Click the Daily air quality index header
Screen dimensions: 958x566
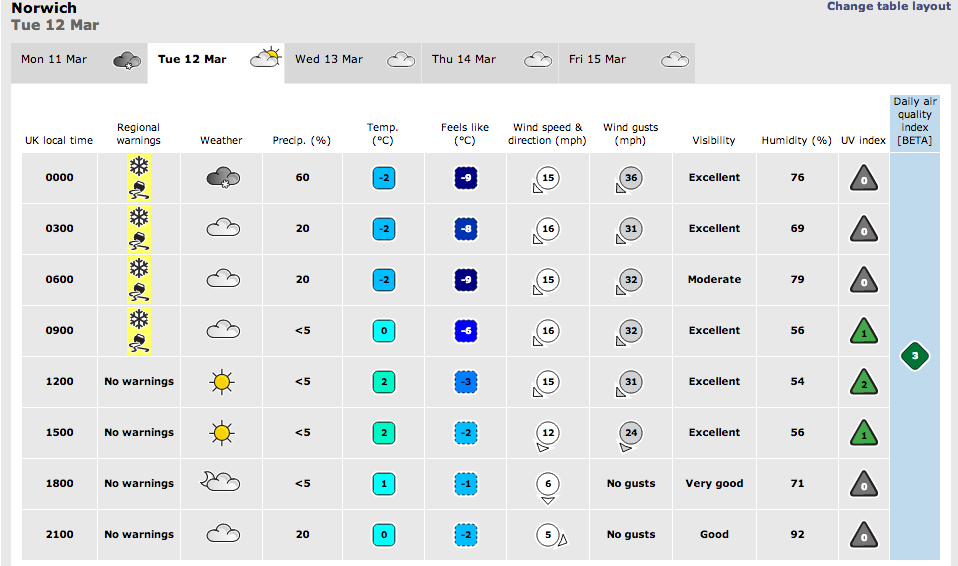pyautogui.click(x=914, y=121)
